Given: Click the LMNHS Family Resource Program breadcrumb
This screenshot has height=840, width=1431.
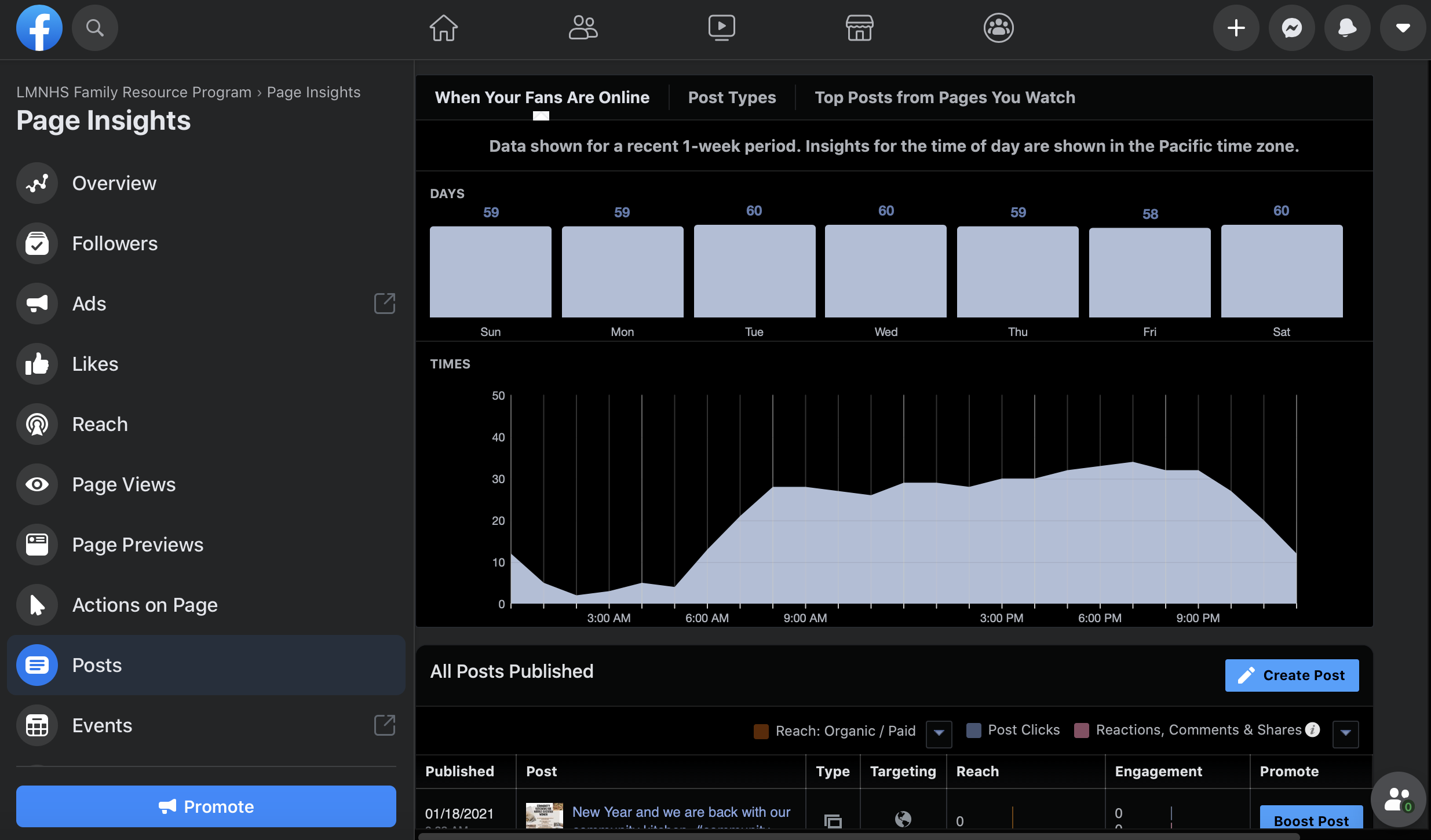Looking at the screenshot, I should pos(134,92).
